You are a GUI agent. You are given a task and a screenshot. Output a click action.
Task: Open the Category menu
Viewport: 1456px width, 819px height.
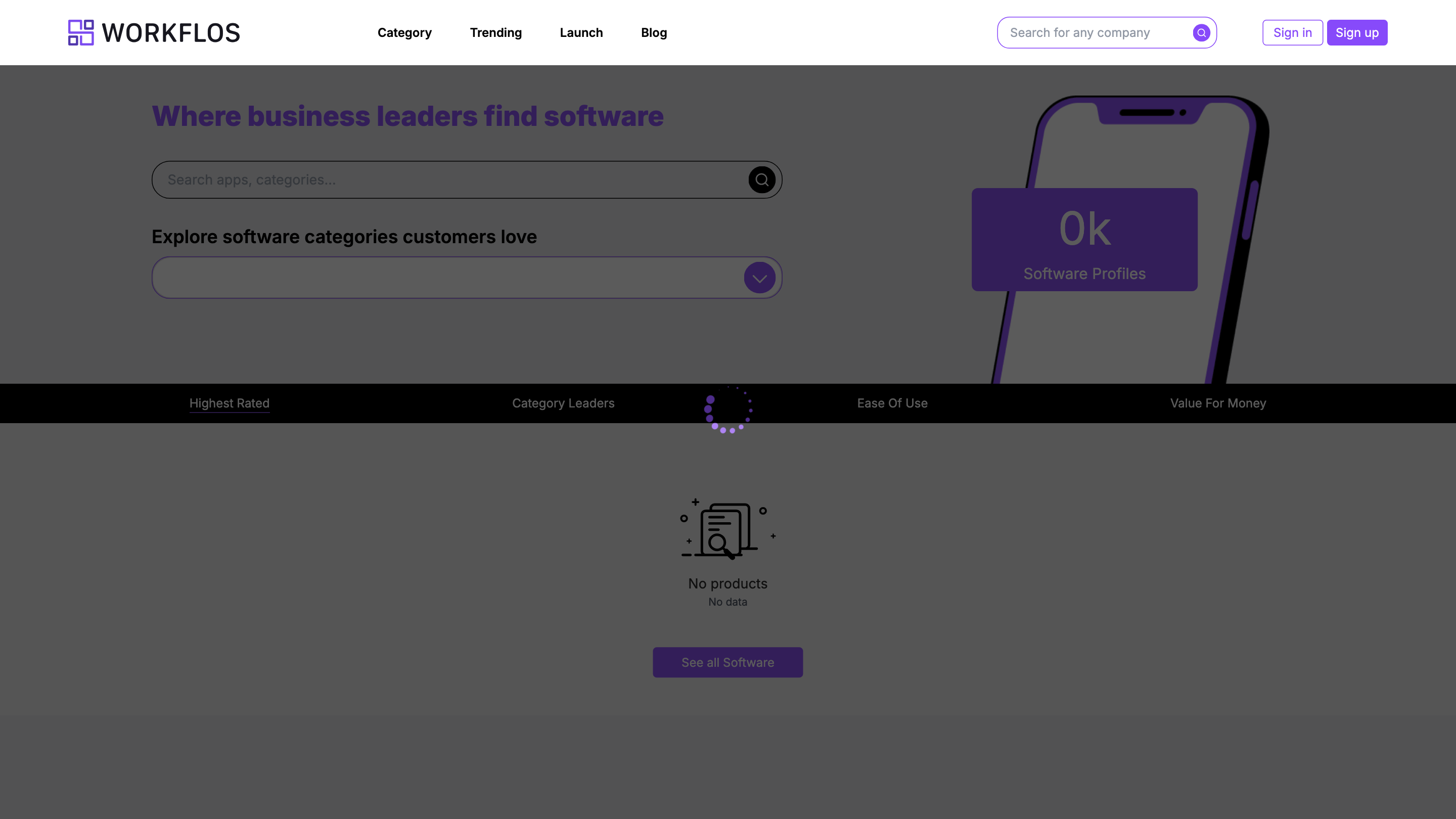click(404, 32)
